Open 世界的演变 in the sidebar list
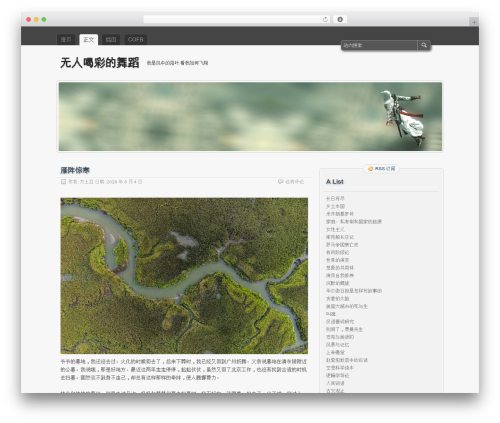 click(337, 260)
